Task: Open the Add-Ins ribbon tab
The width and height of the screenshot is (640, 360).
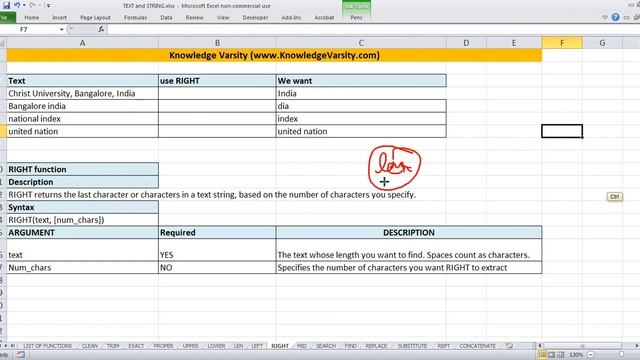Action: click(291, 18)
